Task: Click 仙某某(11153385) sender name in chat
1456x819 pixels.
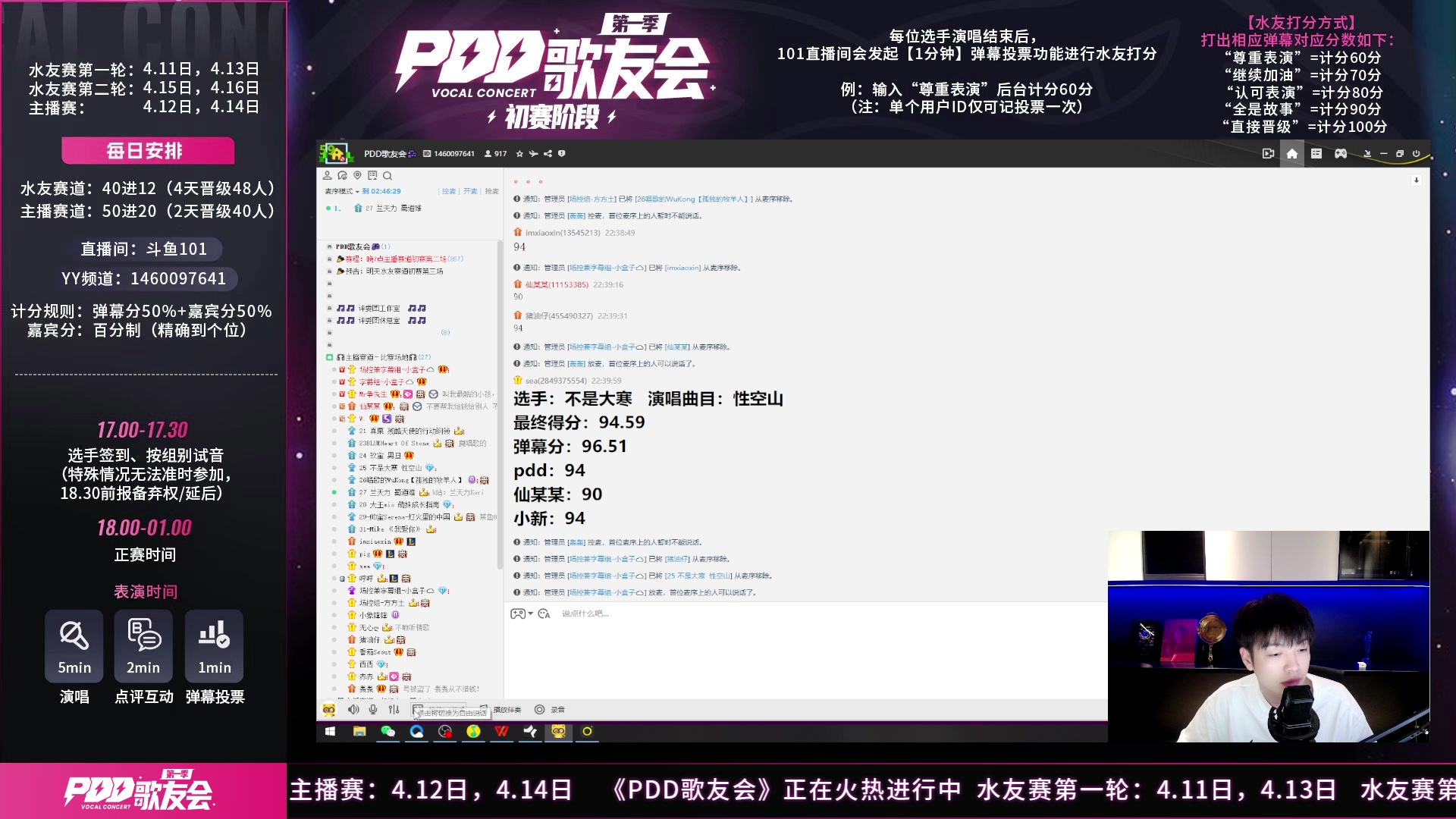Action: point(557,285)
